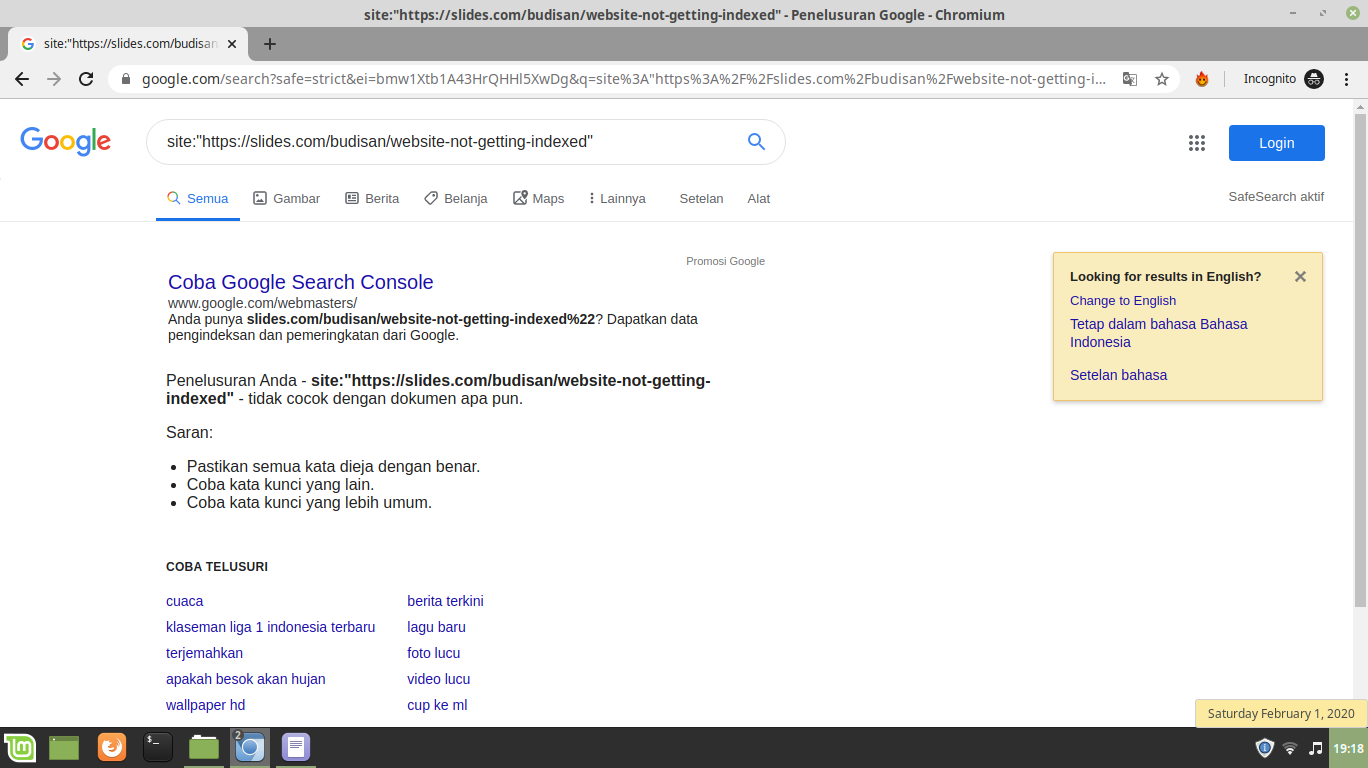
Task: Click the Chromium taskbar window button
Action: click(250, 747)
